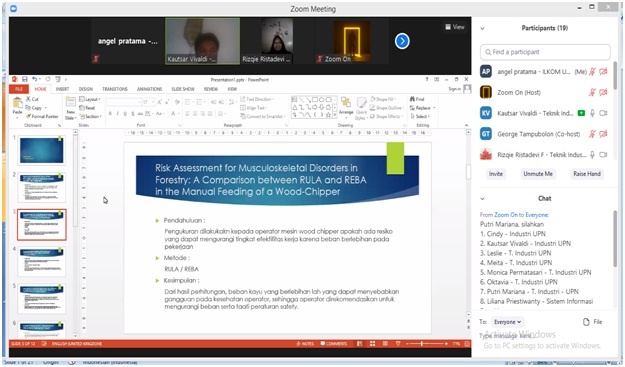Click Unmute Me button

point(538,174)
